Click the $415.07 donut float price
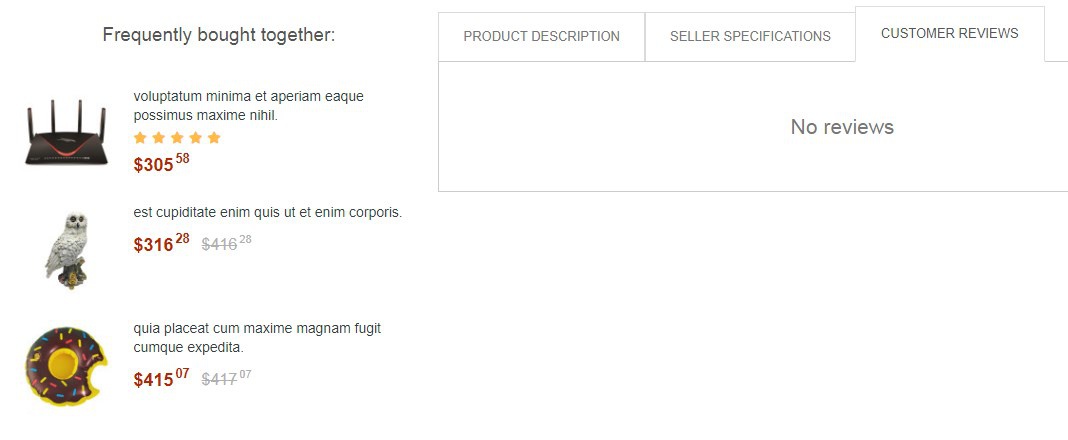 coord(161,379)
